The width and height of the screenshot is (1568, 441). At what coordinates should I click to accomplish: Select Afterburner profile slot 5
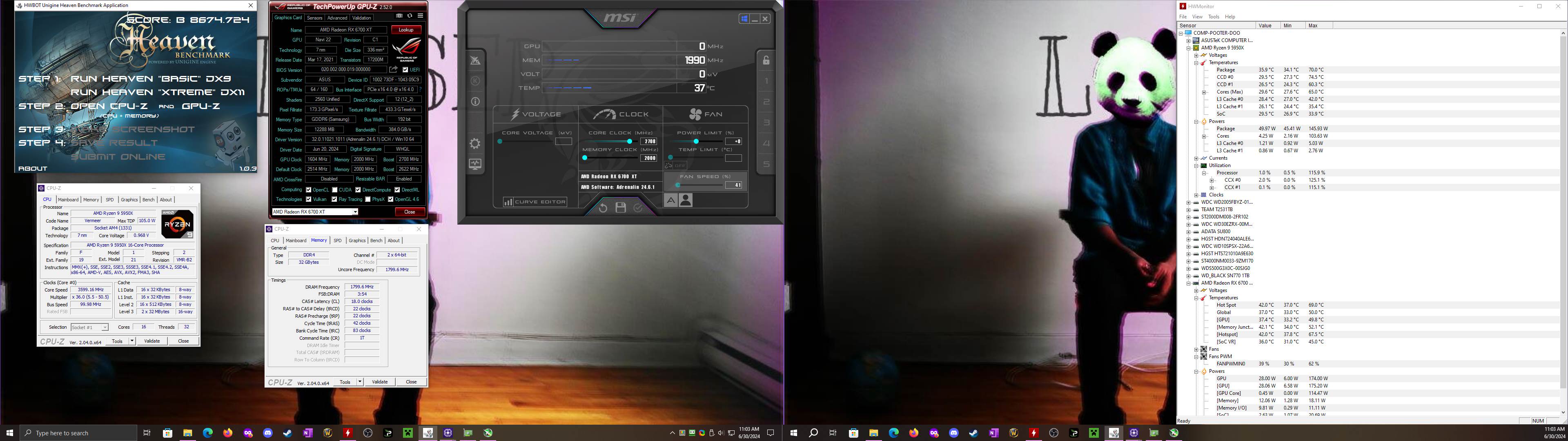[x=766, y=165]
